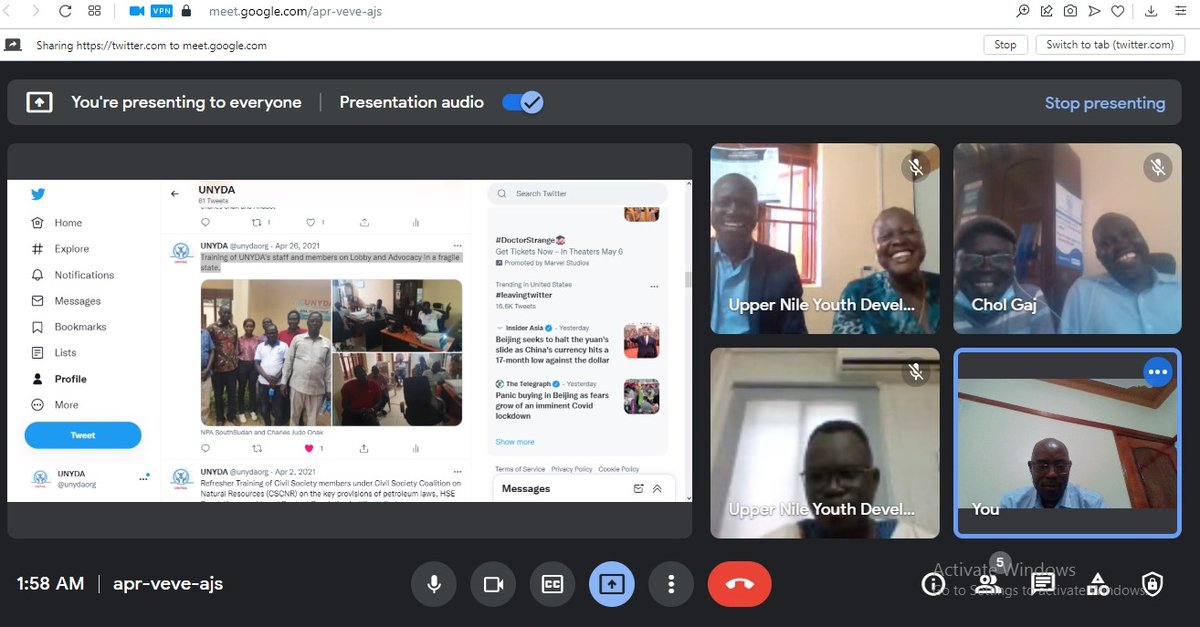Viewport: 1200px width, 627px height.
Task: Click the Twitter bird logo in shared screen
Action: click(37, 194)
